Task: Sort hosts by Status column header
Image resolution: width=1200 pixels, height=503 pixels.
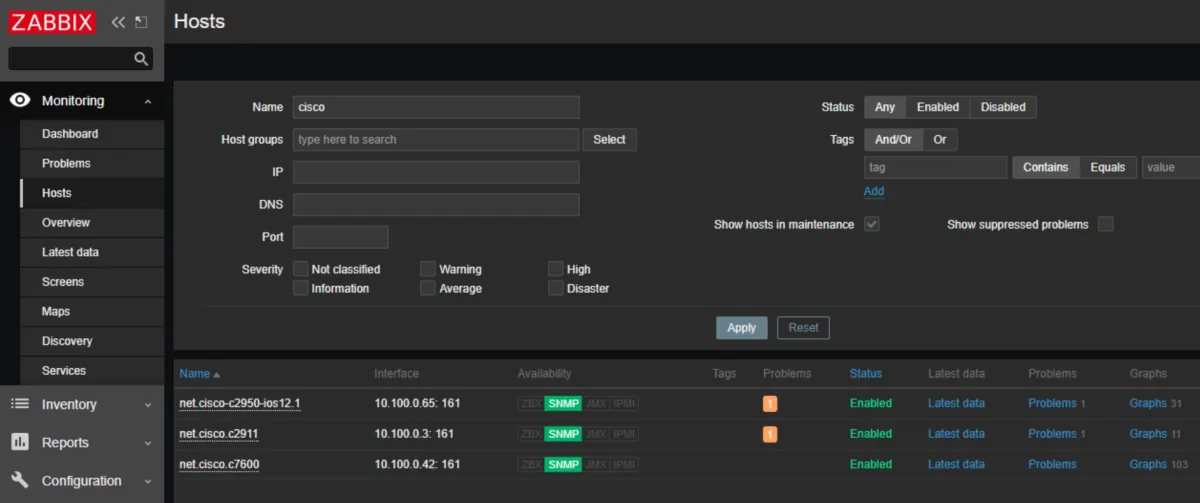Action: click(x=866, y=373)
